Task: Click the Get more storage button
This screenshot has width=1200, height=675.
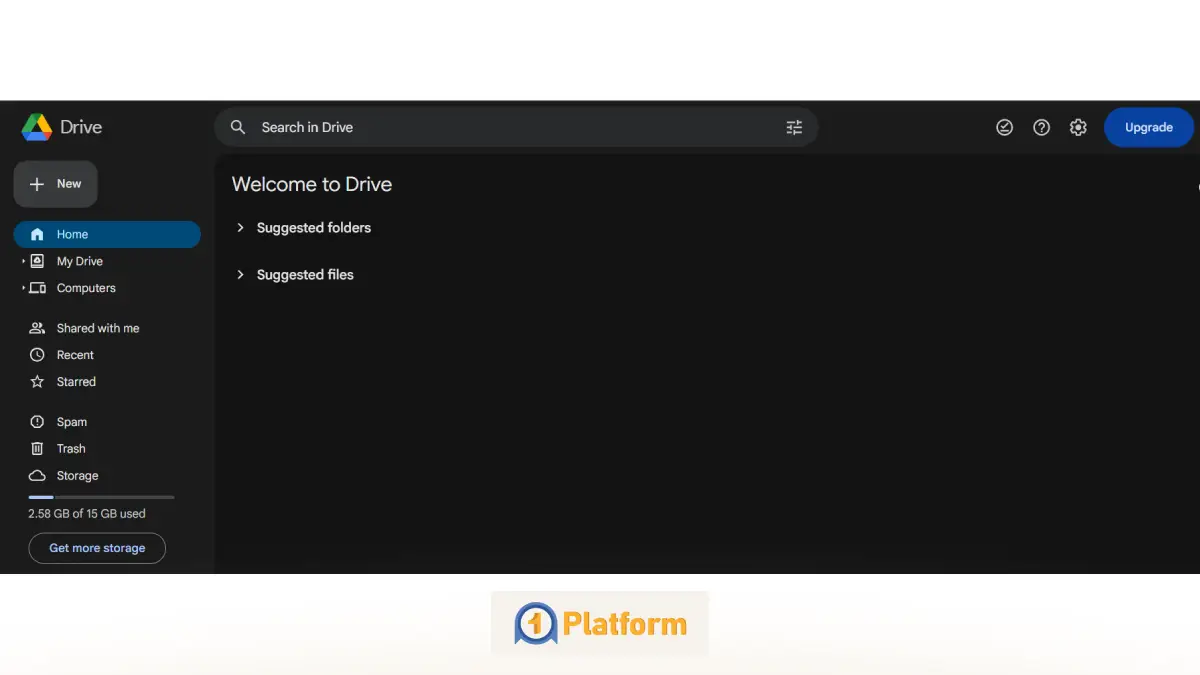Action: [97, 548]
